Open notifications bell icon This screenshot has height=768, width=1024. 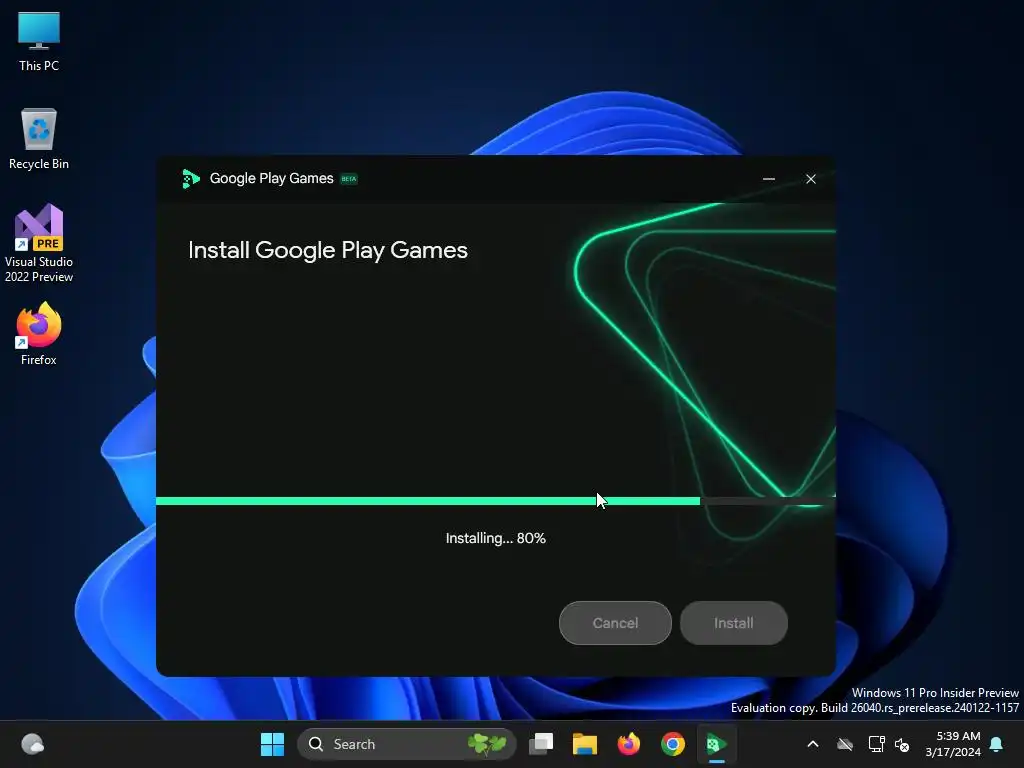(997, 744)
